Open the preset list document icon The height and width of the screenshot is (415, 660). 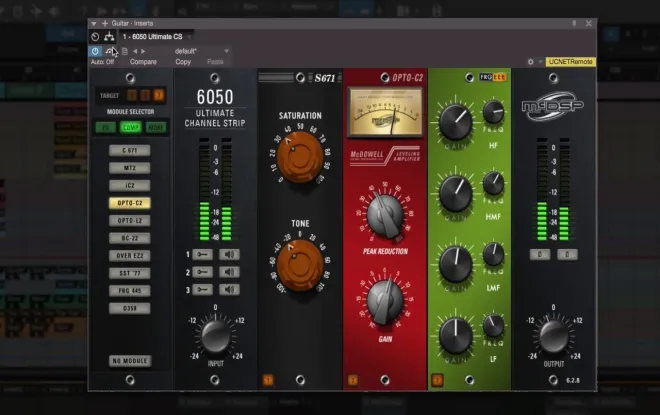click(125, 51)
